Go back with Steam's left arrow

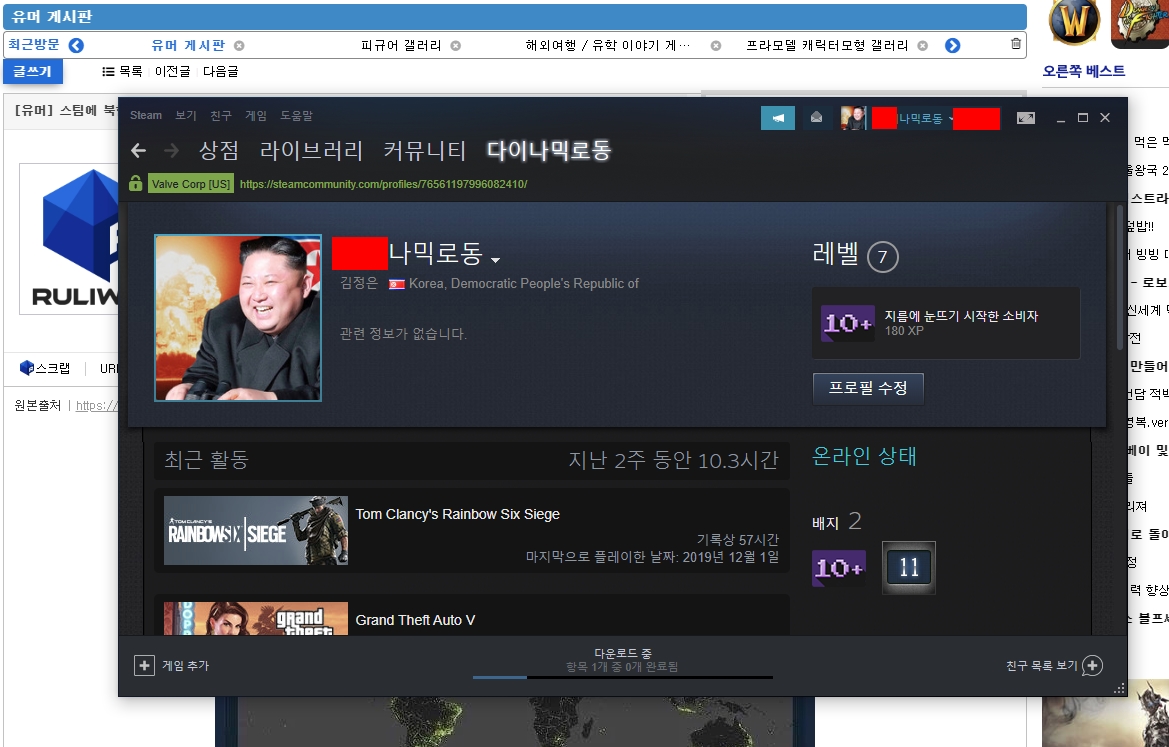(138, 151)
